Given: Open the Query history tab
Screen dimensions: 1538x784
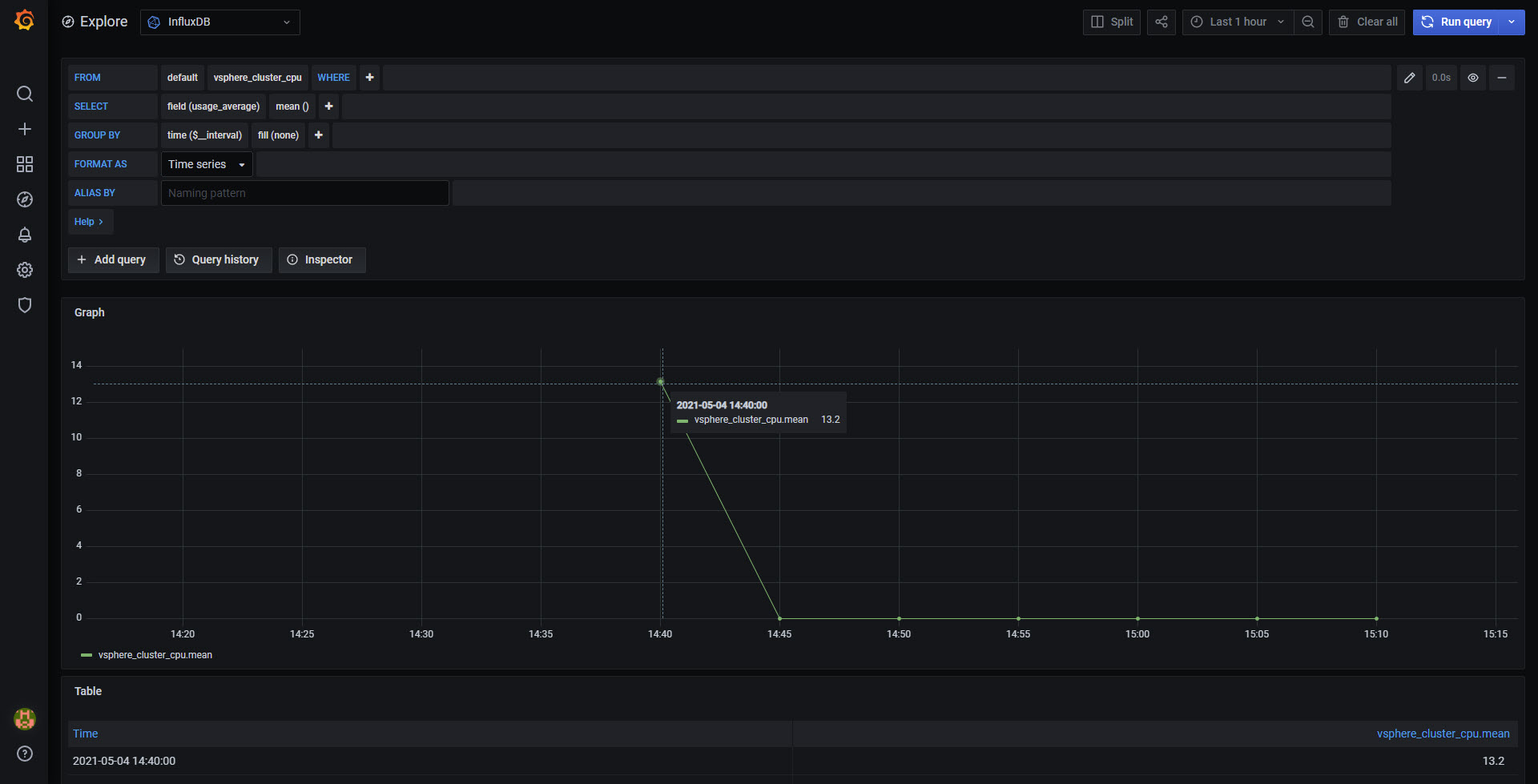Looking at the screenshot, I should pos(219,259).
